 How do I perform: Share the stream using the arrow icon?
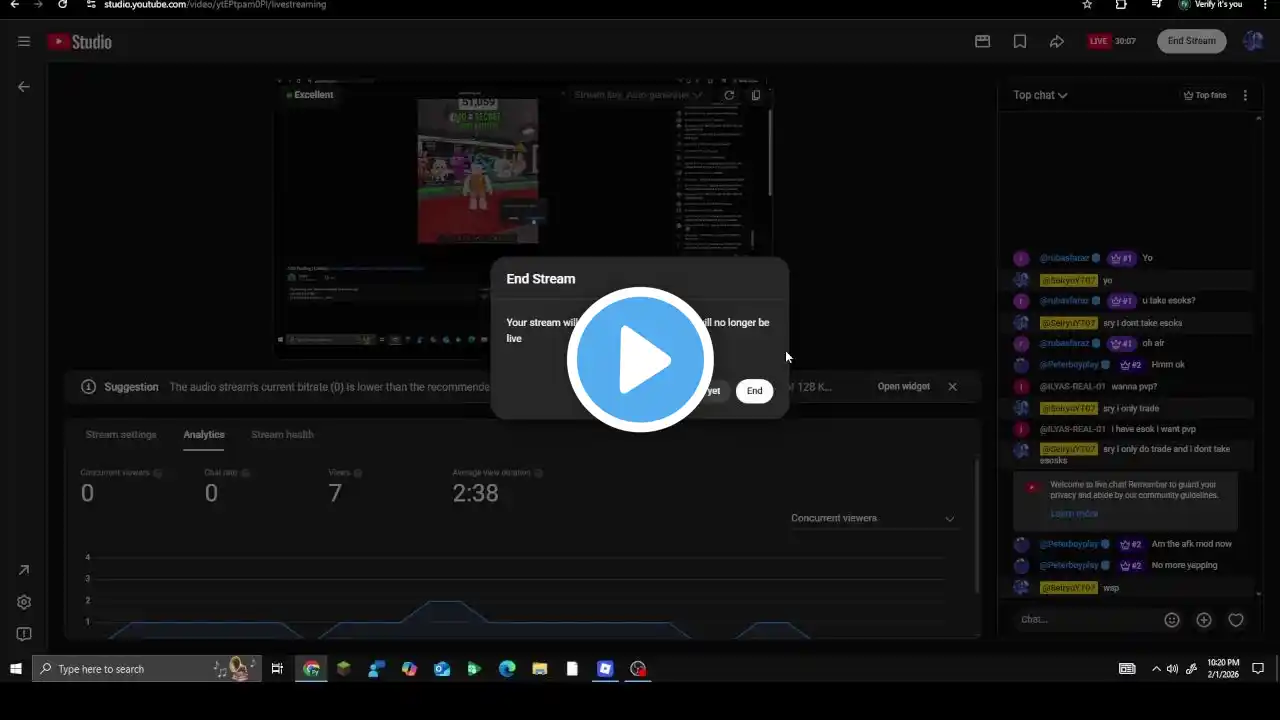1057,41
